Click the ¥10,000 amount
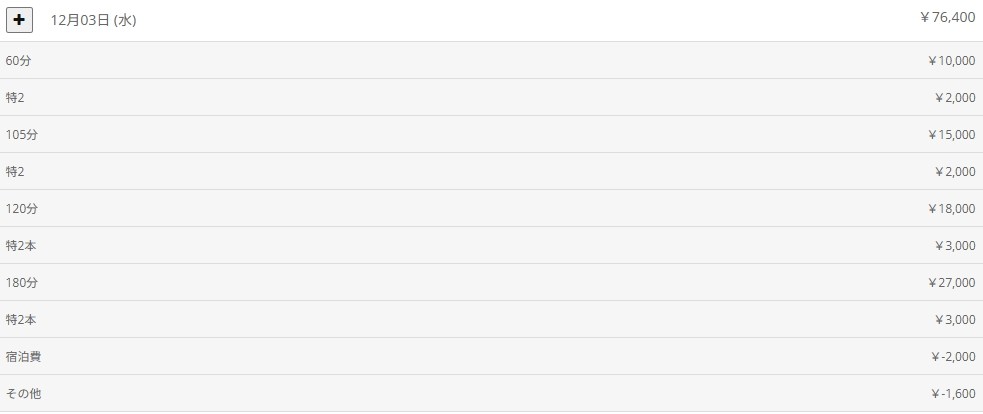This screenshot has height=414, width=983. (951, 61)
